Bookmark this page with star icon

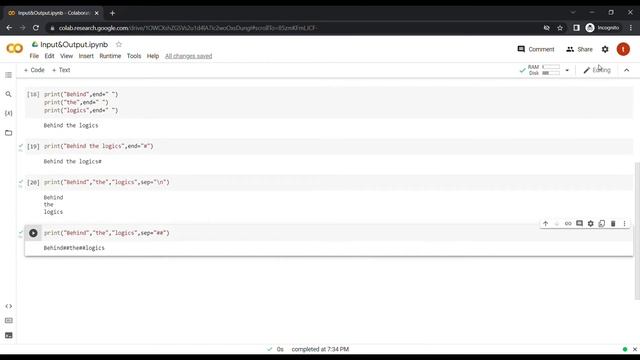pos(560,28)
